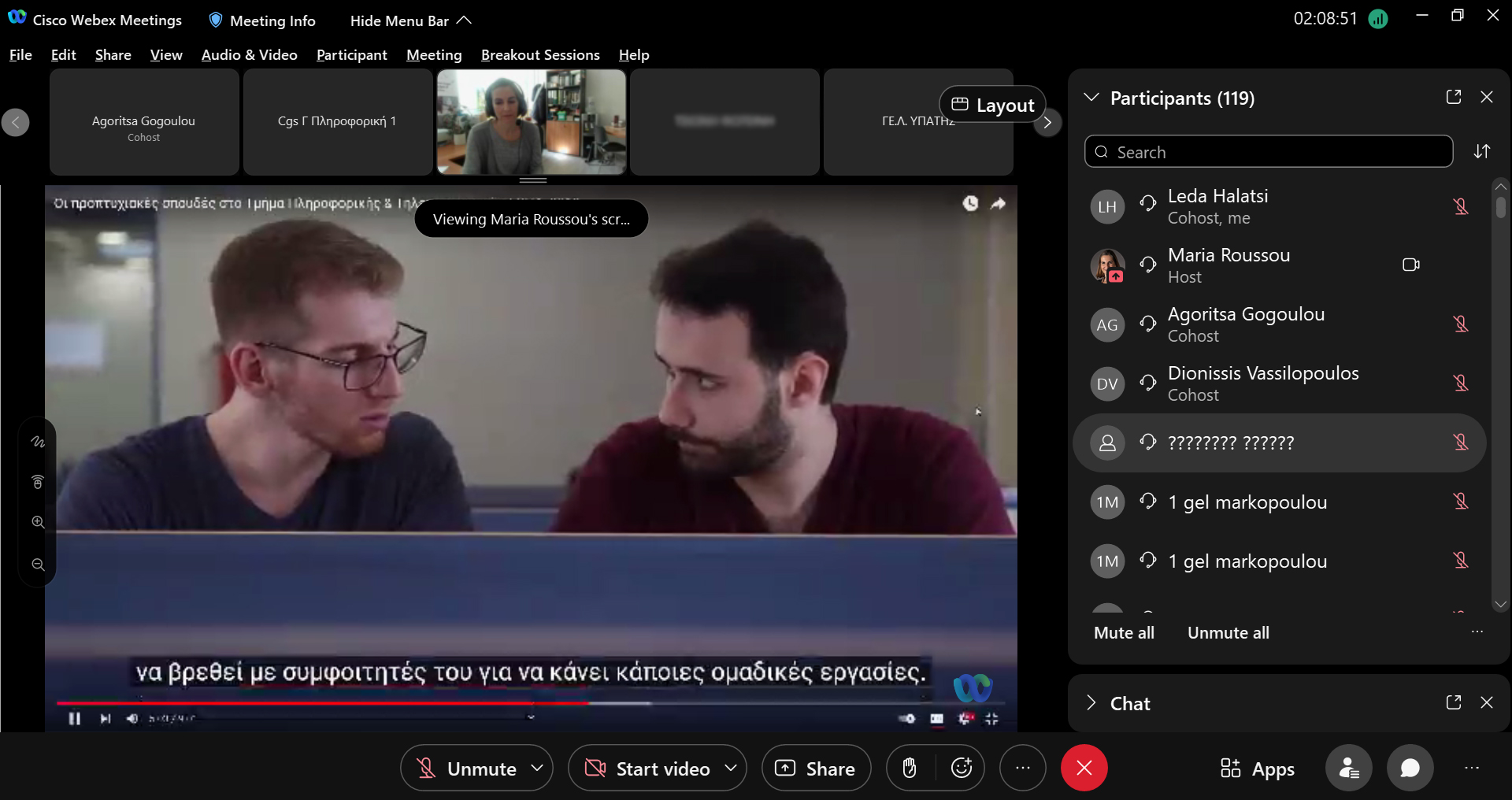Screen dimensions: 1512x800
Task: Select Maria Roussou's webcam thumbnail
Action: click(x=532, y=122)
